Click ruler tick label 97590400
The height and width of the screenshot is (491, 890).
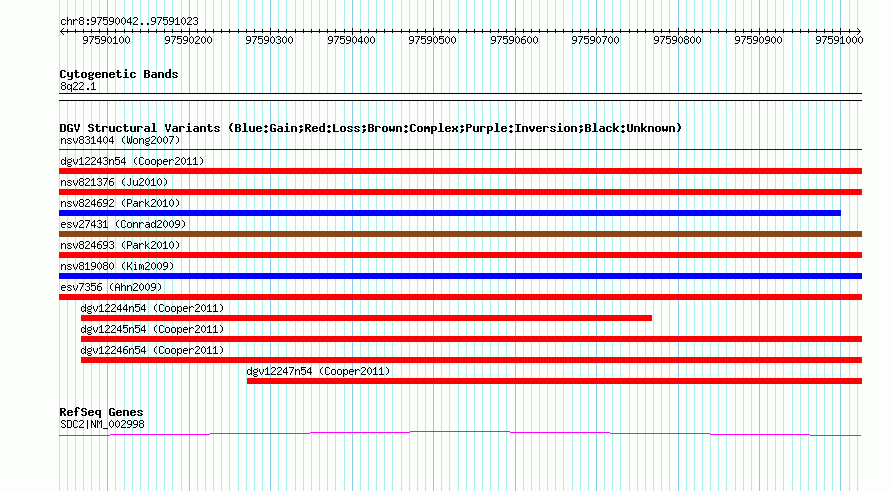(x=351, y=40)
